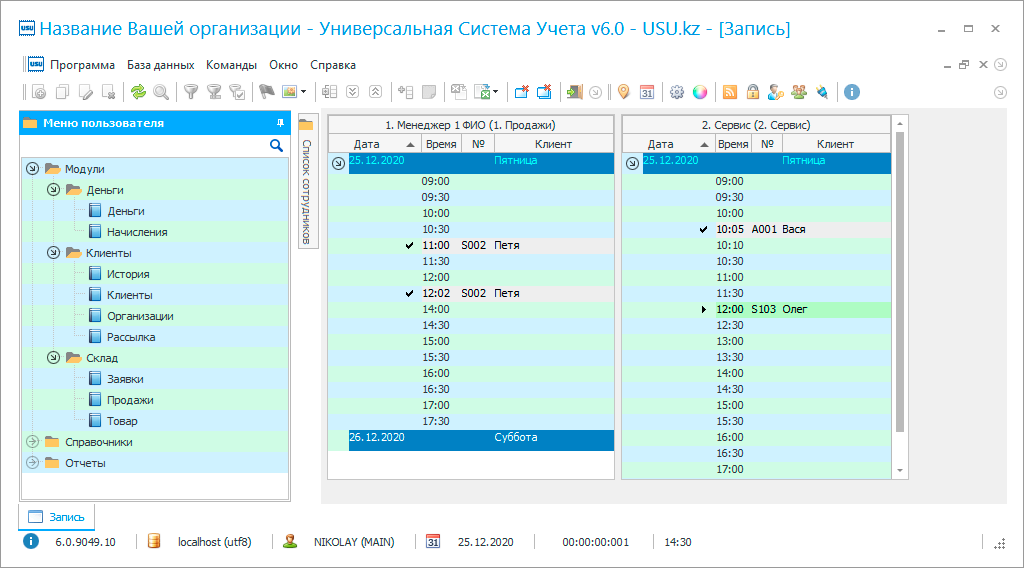This screenshot has height=568, width=1024.
Task: Collapse the Модули tree node
Action: [33, 168]
